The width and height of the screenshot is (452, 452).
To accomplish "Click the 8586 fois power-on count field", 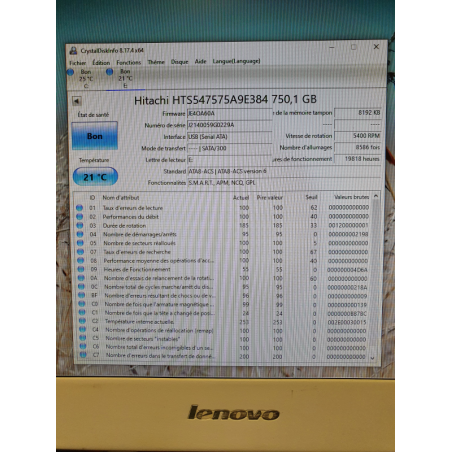I will click(x=358, y=147).
